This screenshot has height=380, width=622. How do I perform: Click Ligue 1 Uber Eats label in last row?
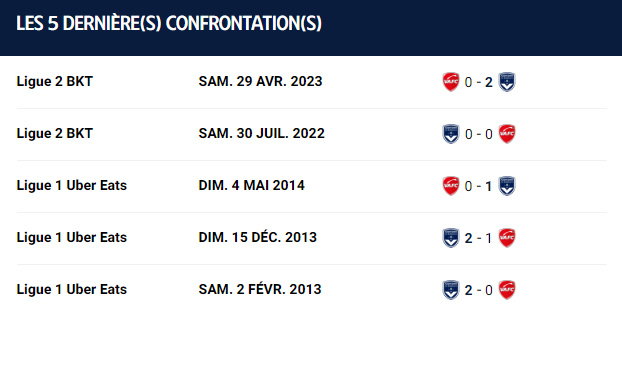[72, 290]
